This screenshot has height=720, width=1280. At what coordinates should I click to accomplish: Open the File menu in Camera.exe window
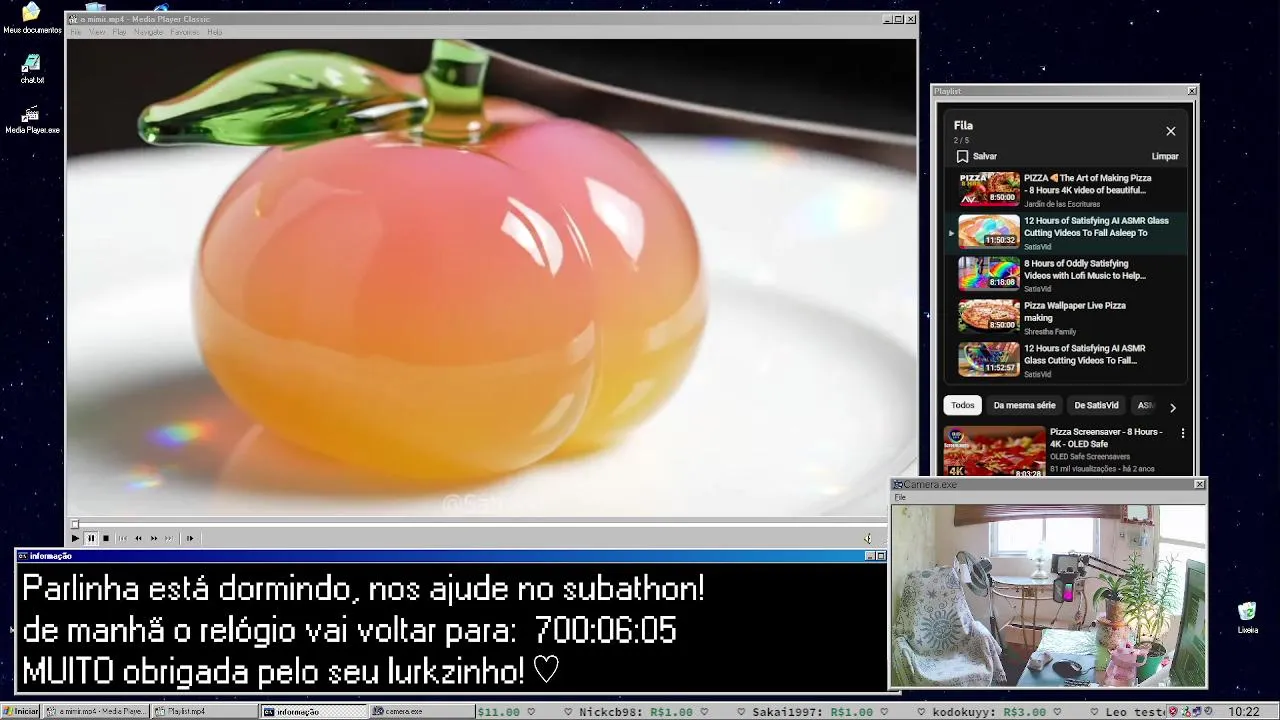coord(900,497)
